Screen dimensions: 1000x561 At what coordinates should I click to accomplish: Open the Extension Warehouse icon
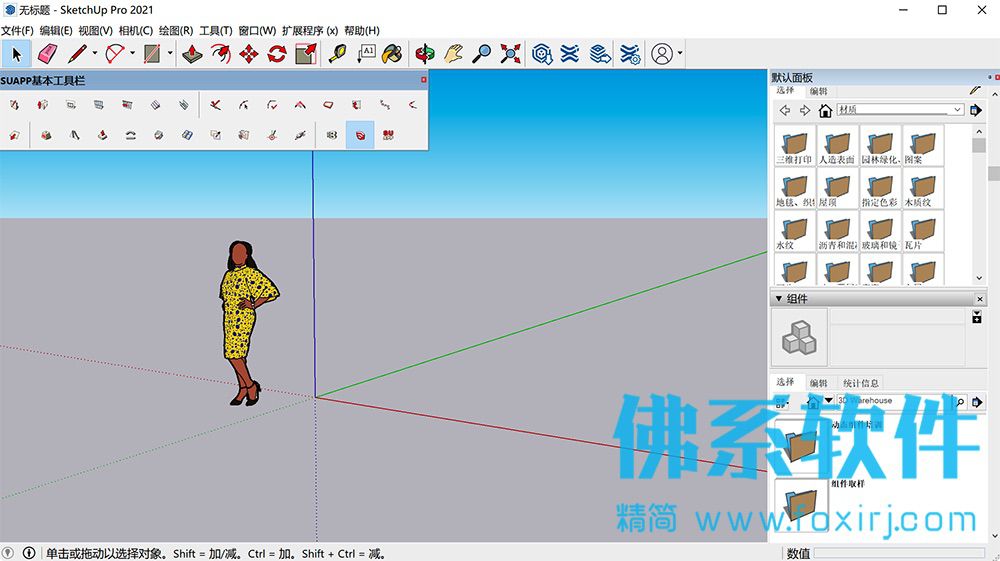(570, 54)
